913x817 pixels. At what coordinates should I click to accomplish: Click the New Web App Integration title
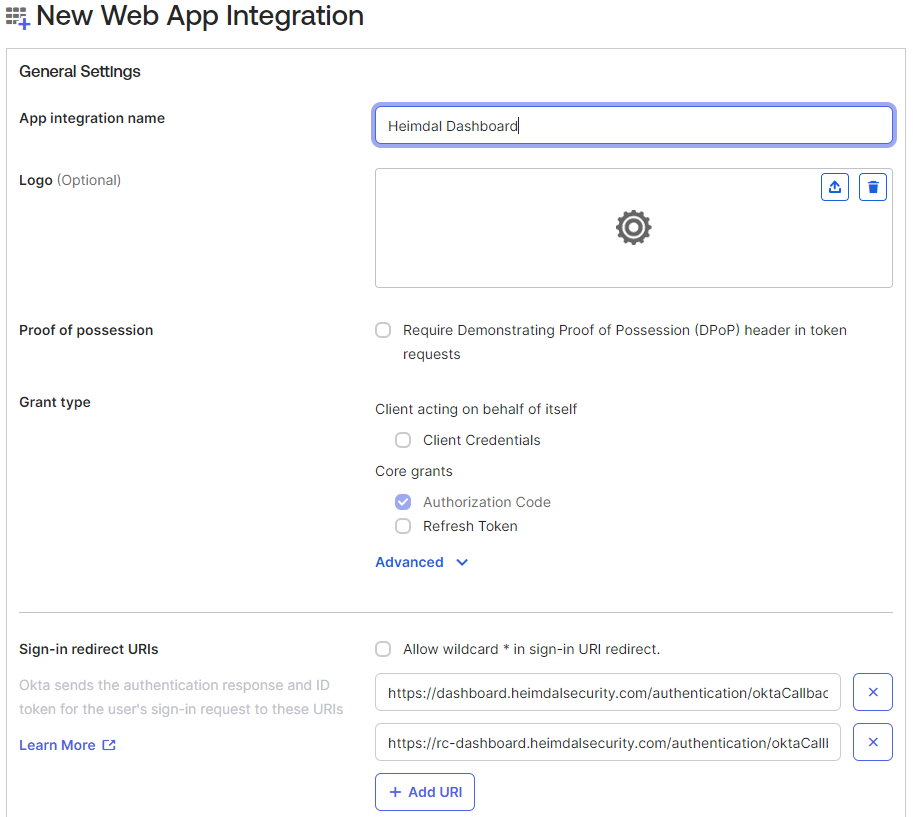pos(200,16)
